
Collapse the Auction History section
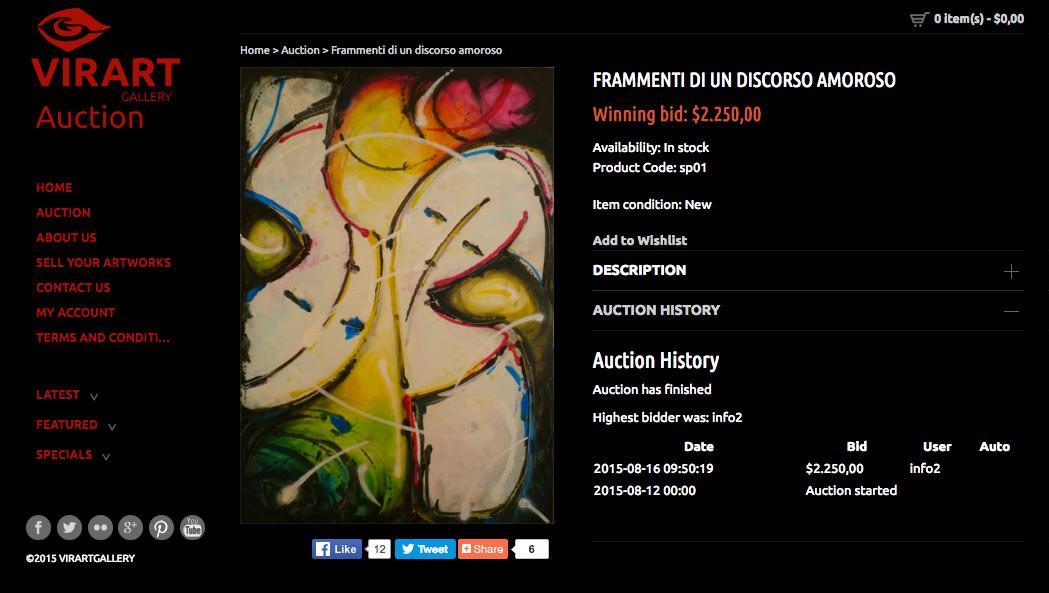1012,311
